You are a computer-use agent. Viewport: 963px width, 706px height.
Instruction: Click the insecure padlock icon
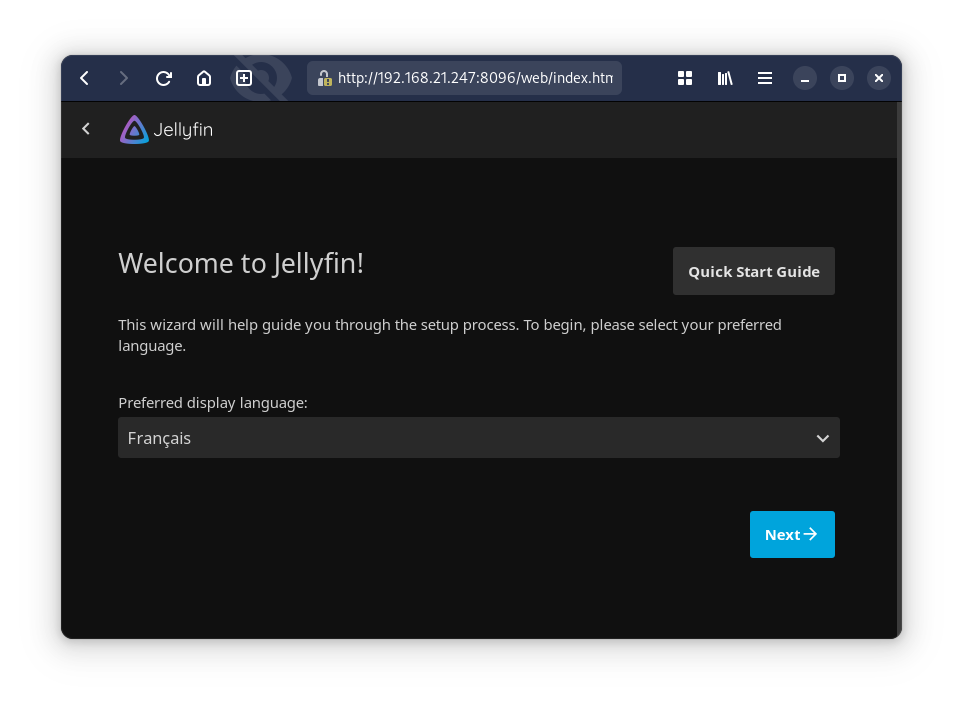pos(324,78)
